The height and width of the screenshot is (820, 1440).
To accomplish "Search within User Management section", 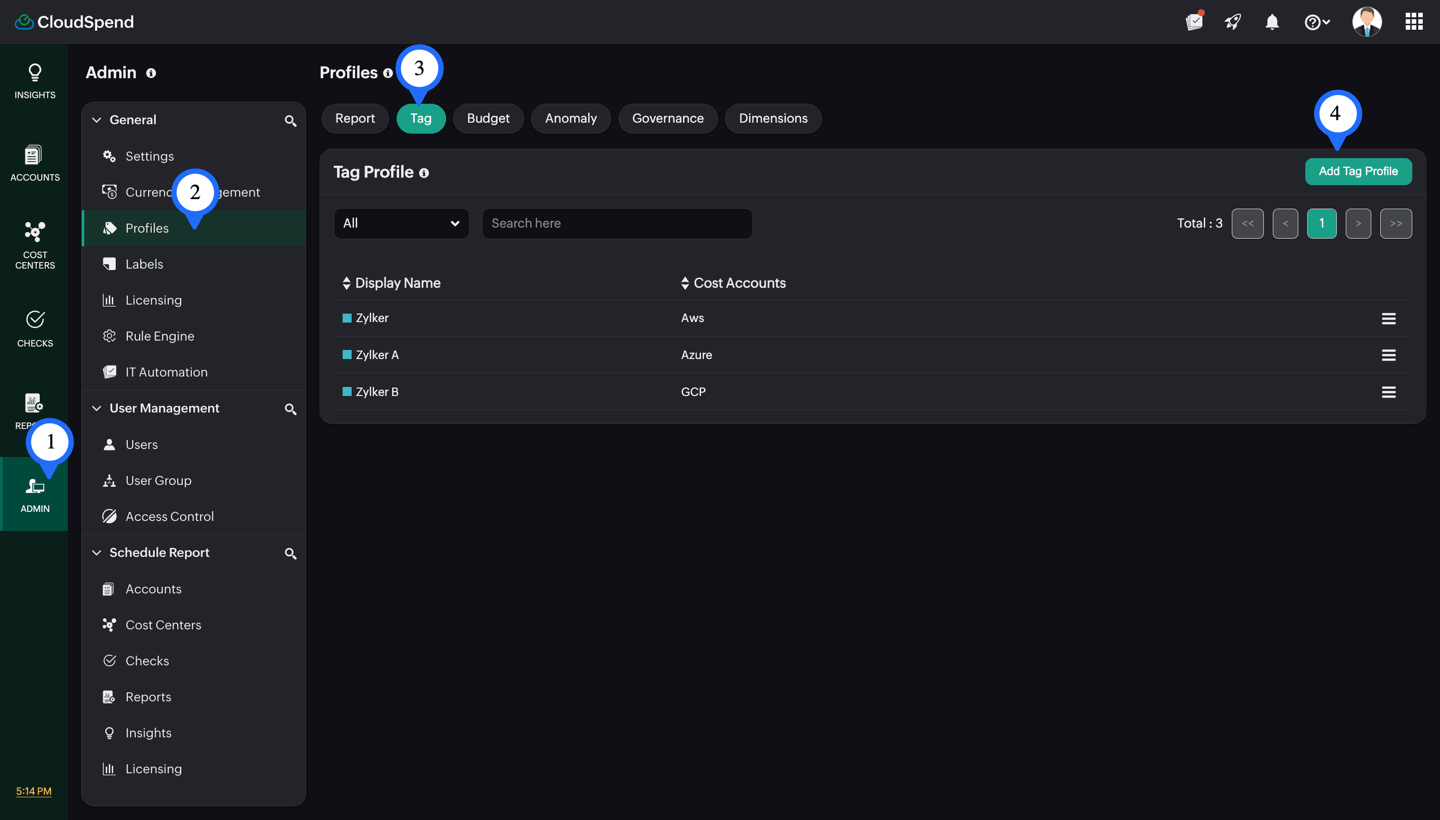I will tap(290, 409).
